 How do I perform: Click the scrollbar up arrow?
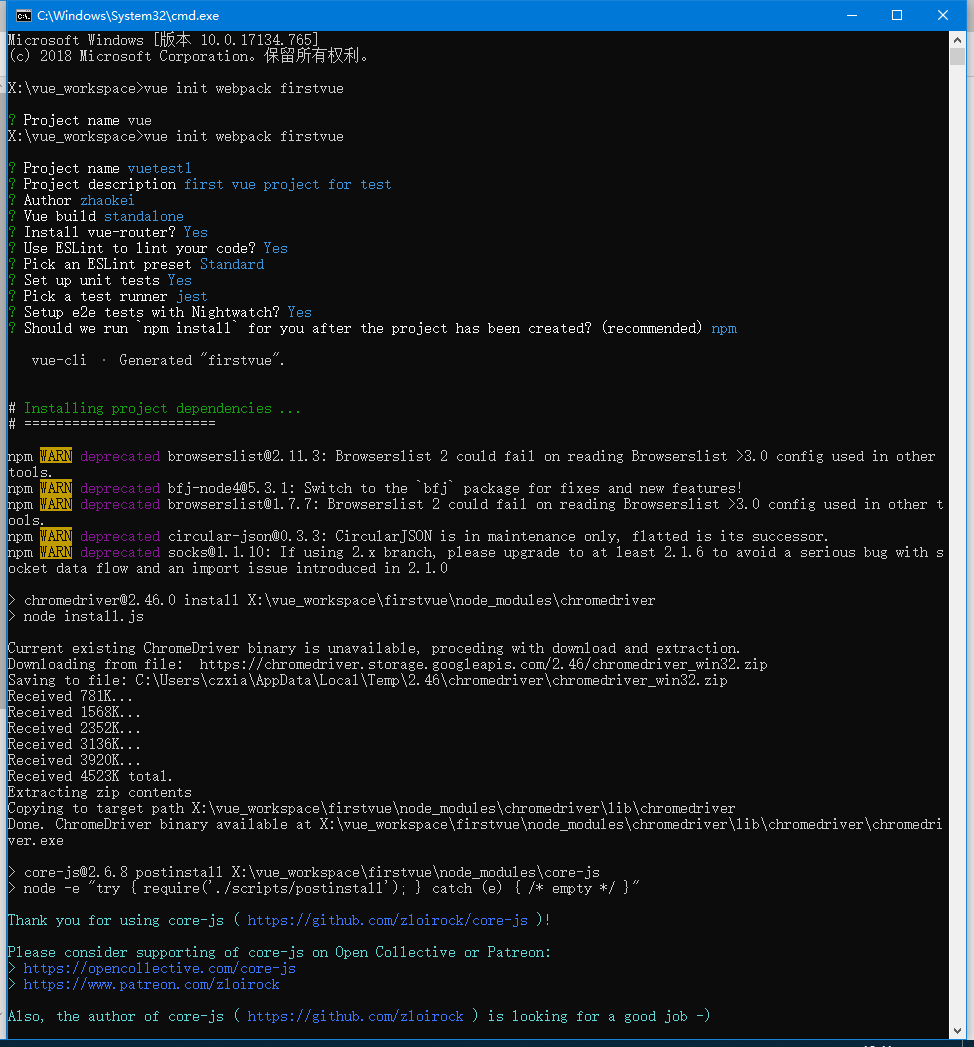pyautogui.click(x=957, y=40)
